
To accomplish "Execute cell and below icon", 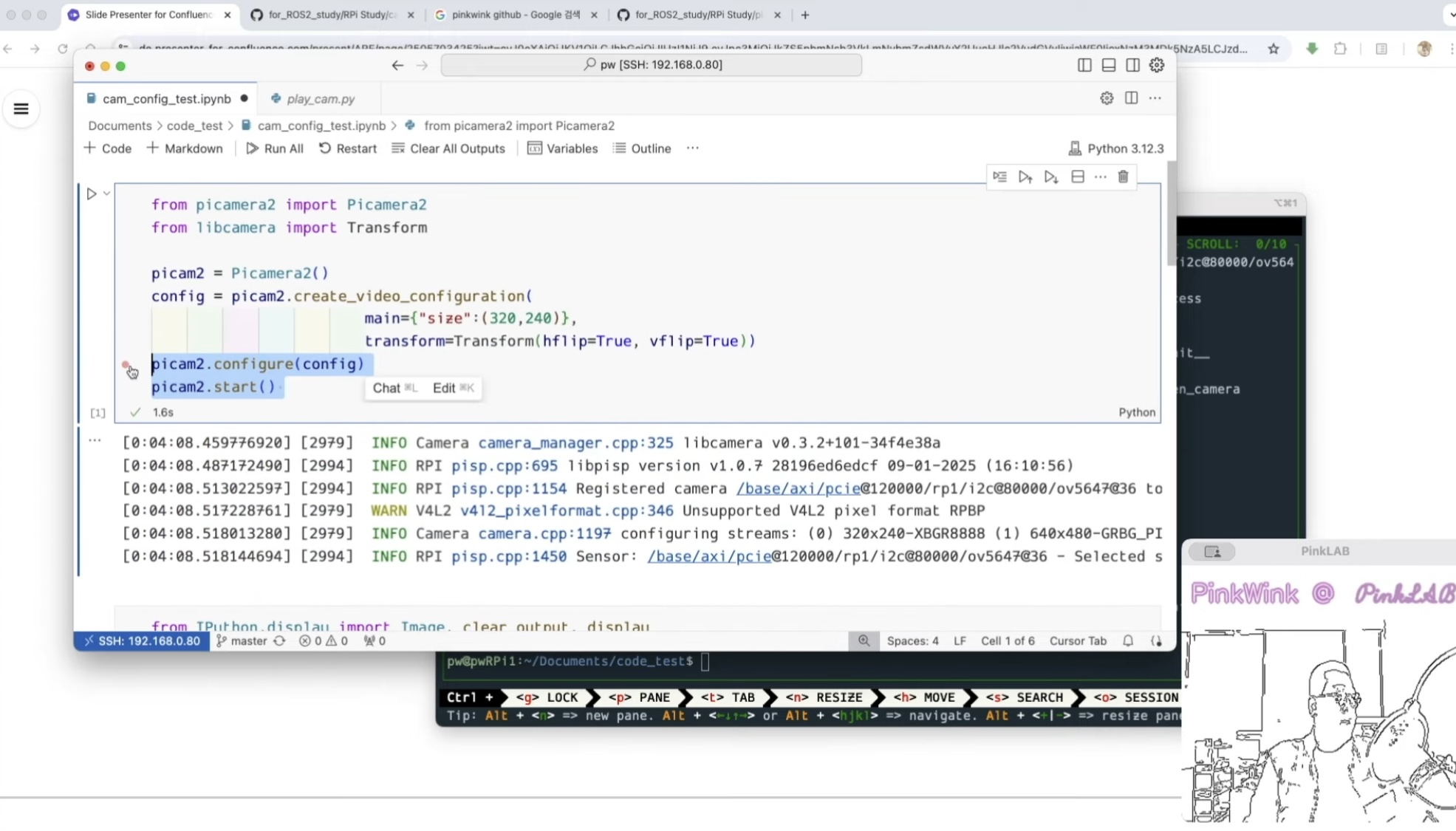I will point(1050,177).
